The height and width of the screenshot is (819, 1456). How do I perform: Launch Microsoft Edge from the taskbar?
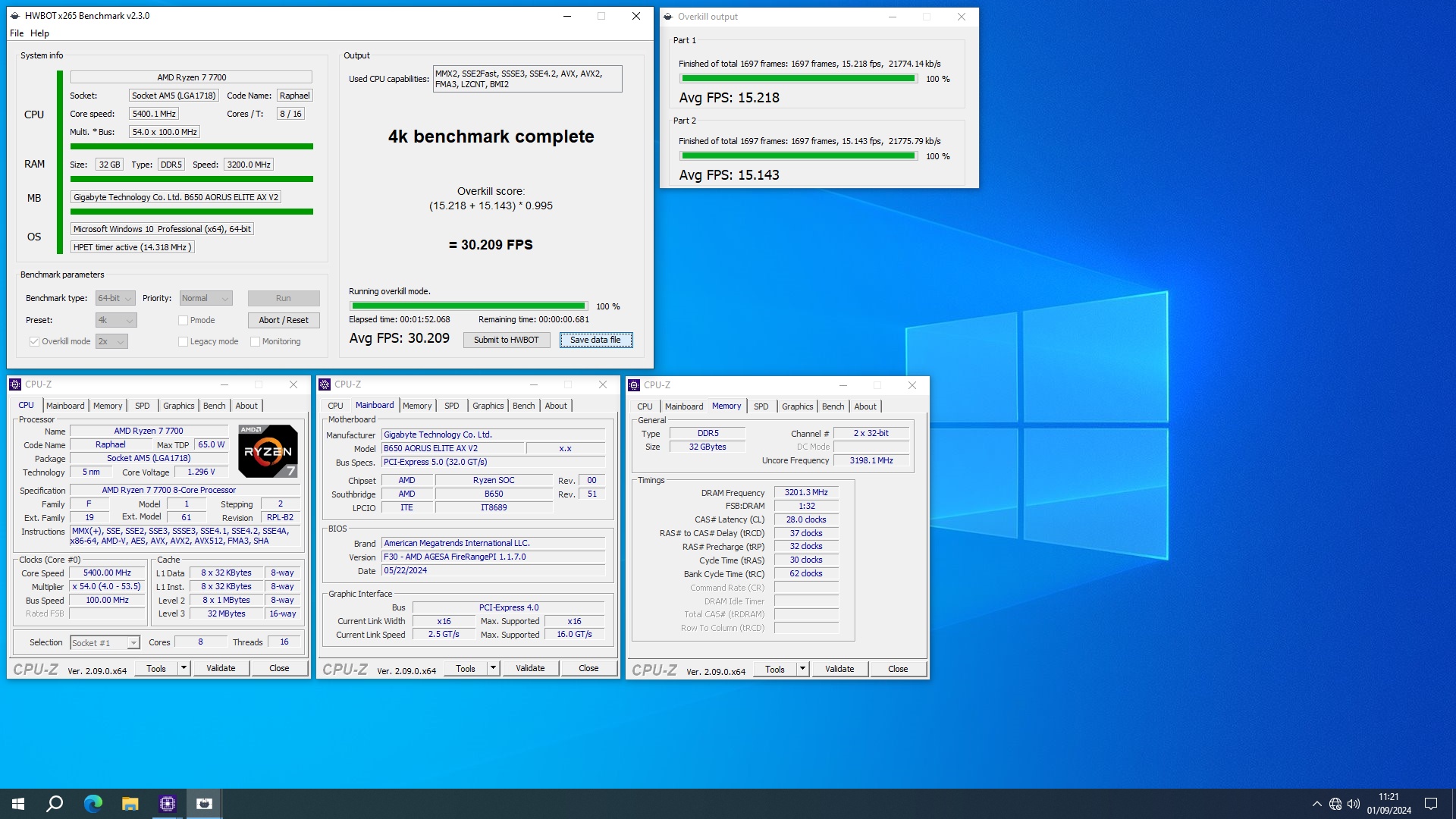click(x=93, y=804)
